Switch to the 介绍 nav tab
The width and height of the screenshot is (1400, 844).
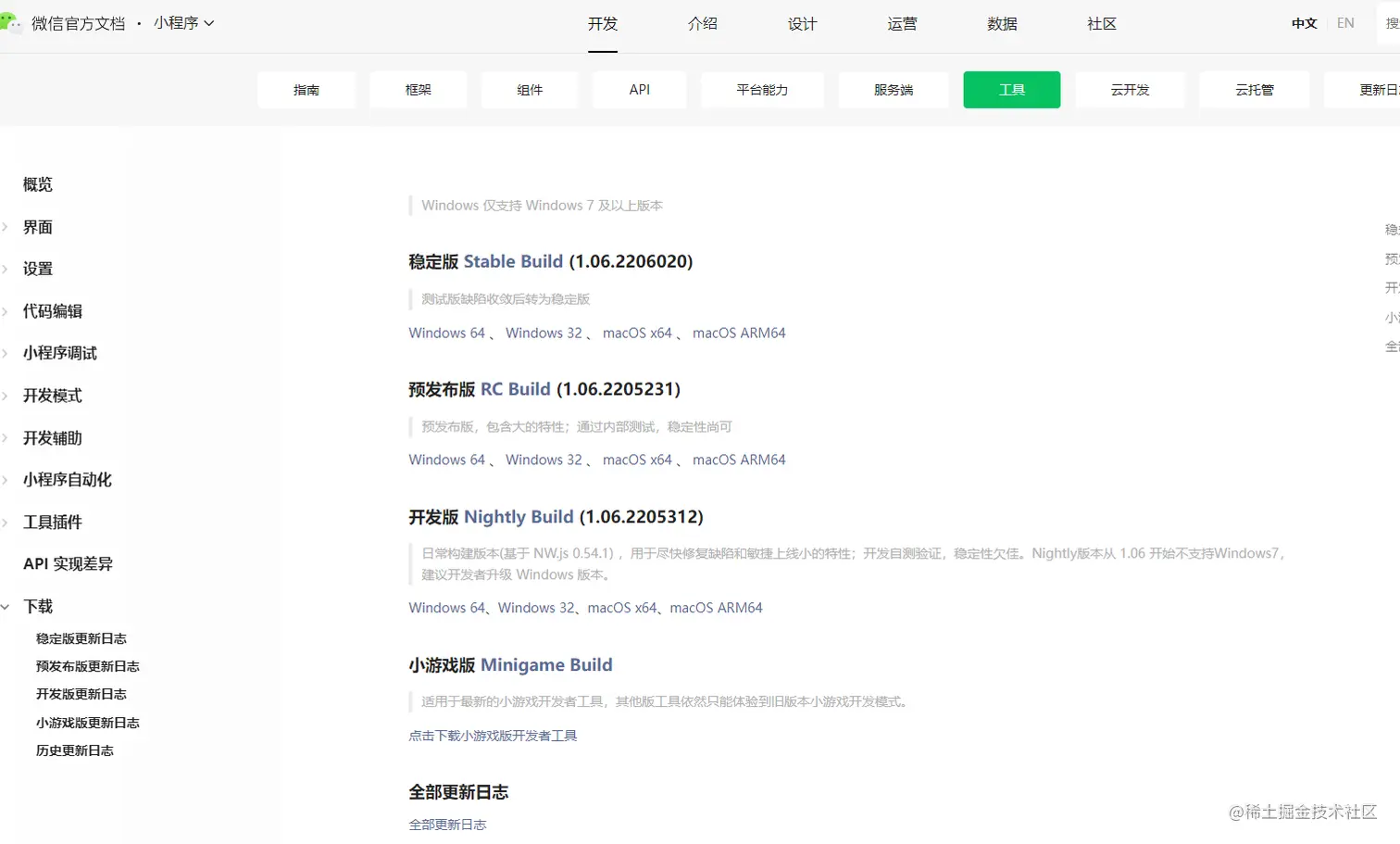pos(702,24)
